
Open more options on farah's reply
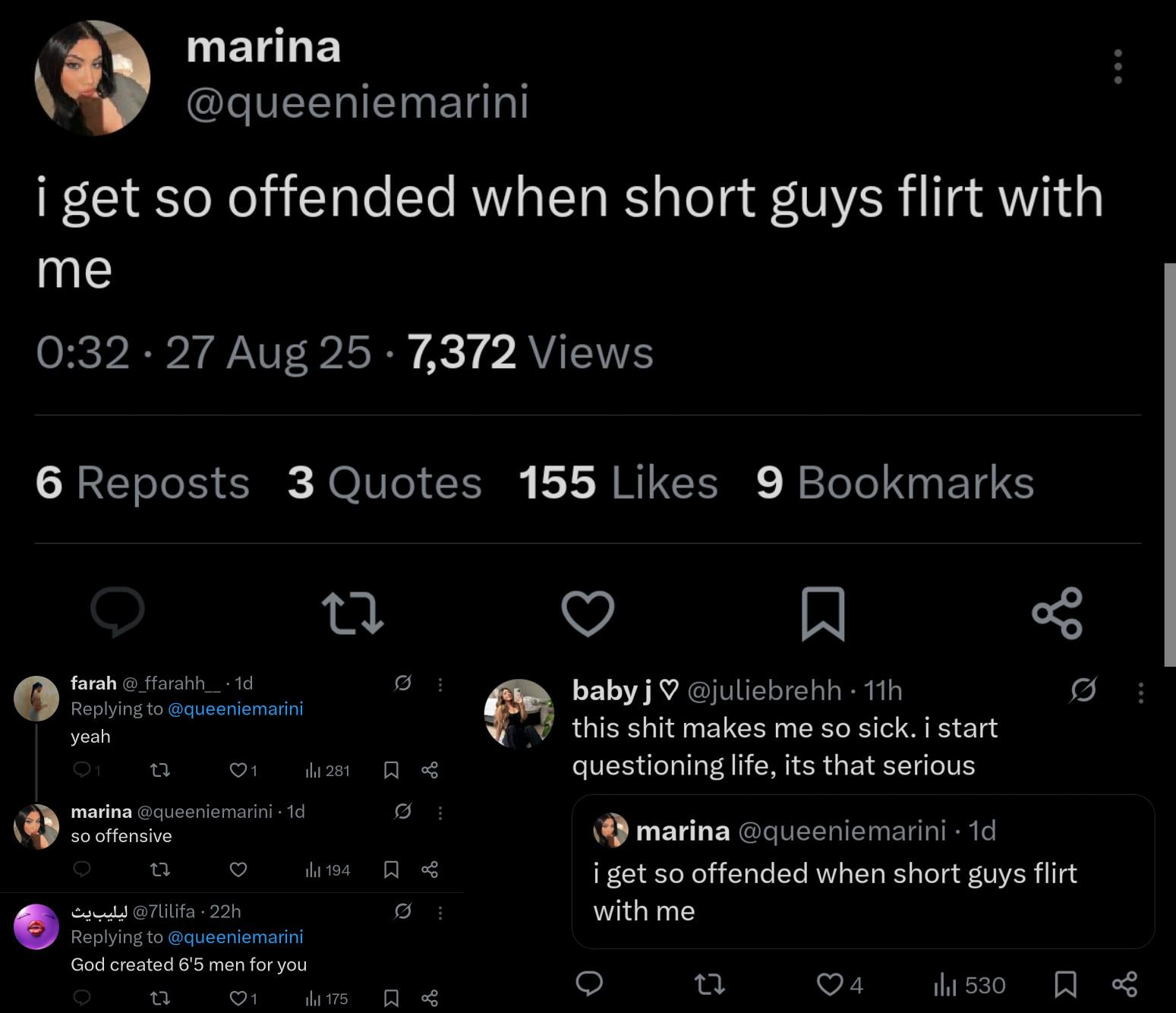point(440,684)
